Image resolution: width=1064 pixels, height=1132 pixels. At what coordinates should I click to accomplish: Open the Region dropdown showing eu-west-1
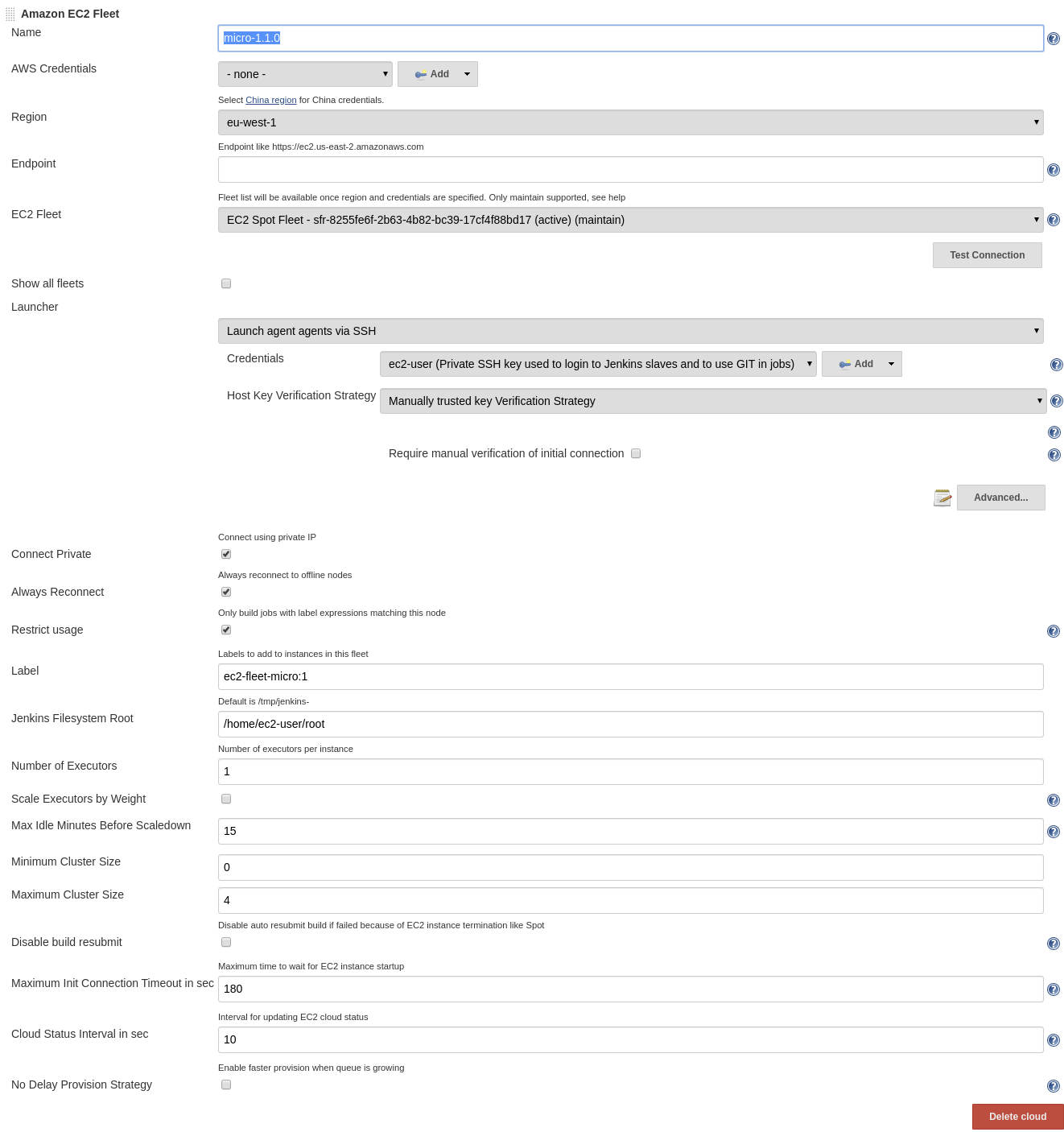631,122
